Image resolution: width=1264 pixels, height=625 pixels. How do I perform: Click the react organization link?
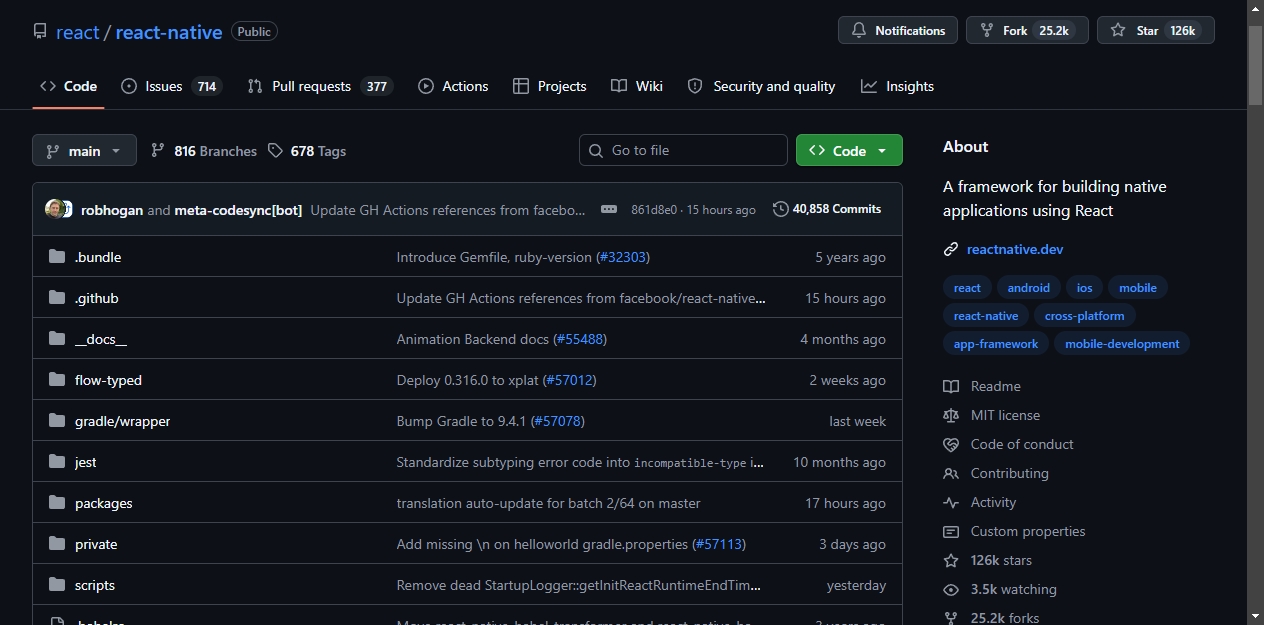pyautogui.click(x=78, y=32)
